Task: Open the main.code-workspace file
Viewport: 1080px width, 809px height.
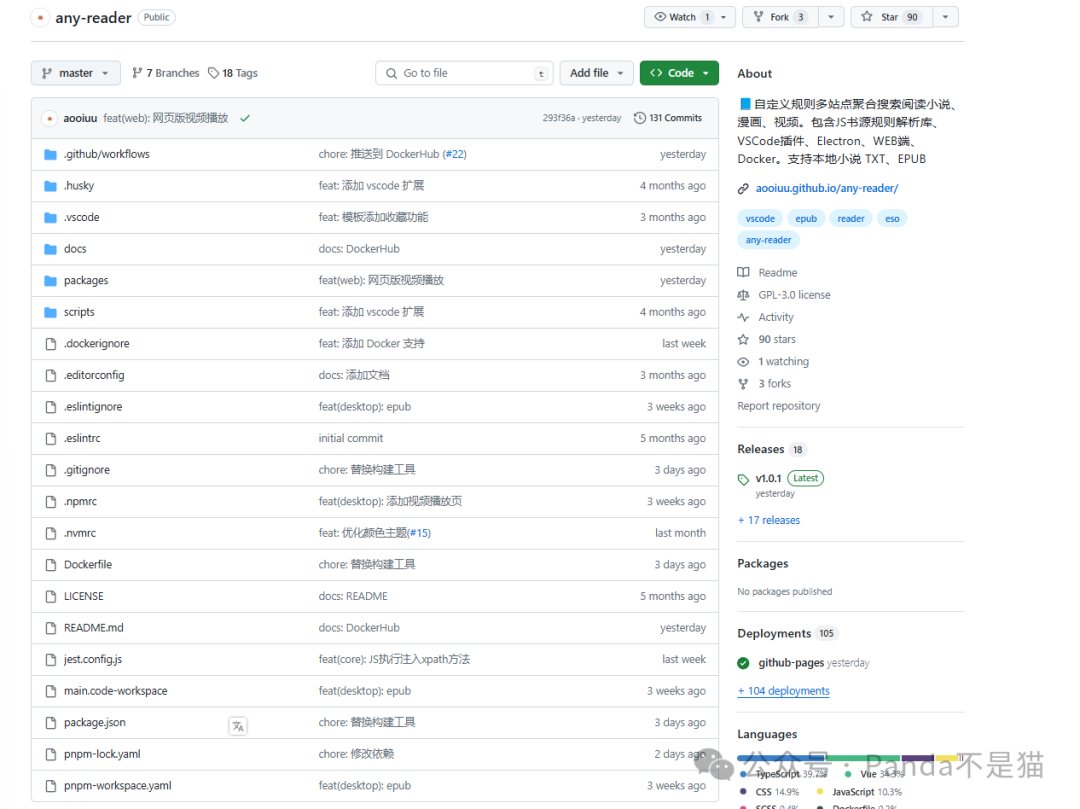Action: (x=116, y=691)
